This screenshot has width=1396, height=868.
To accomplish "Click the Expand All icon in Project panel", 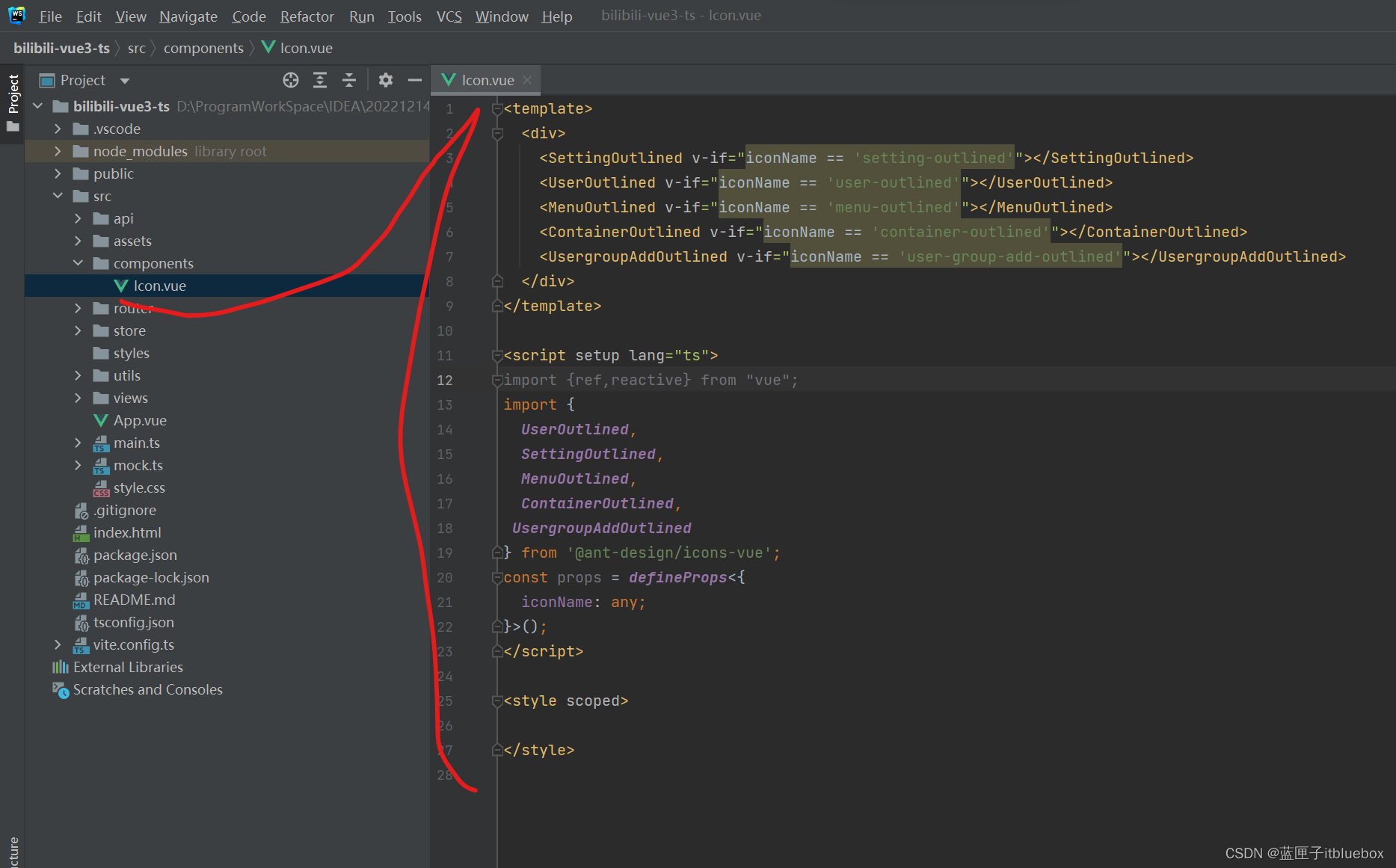I will point(320,80).
